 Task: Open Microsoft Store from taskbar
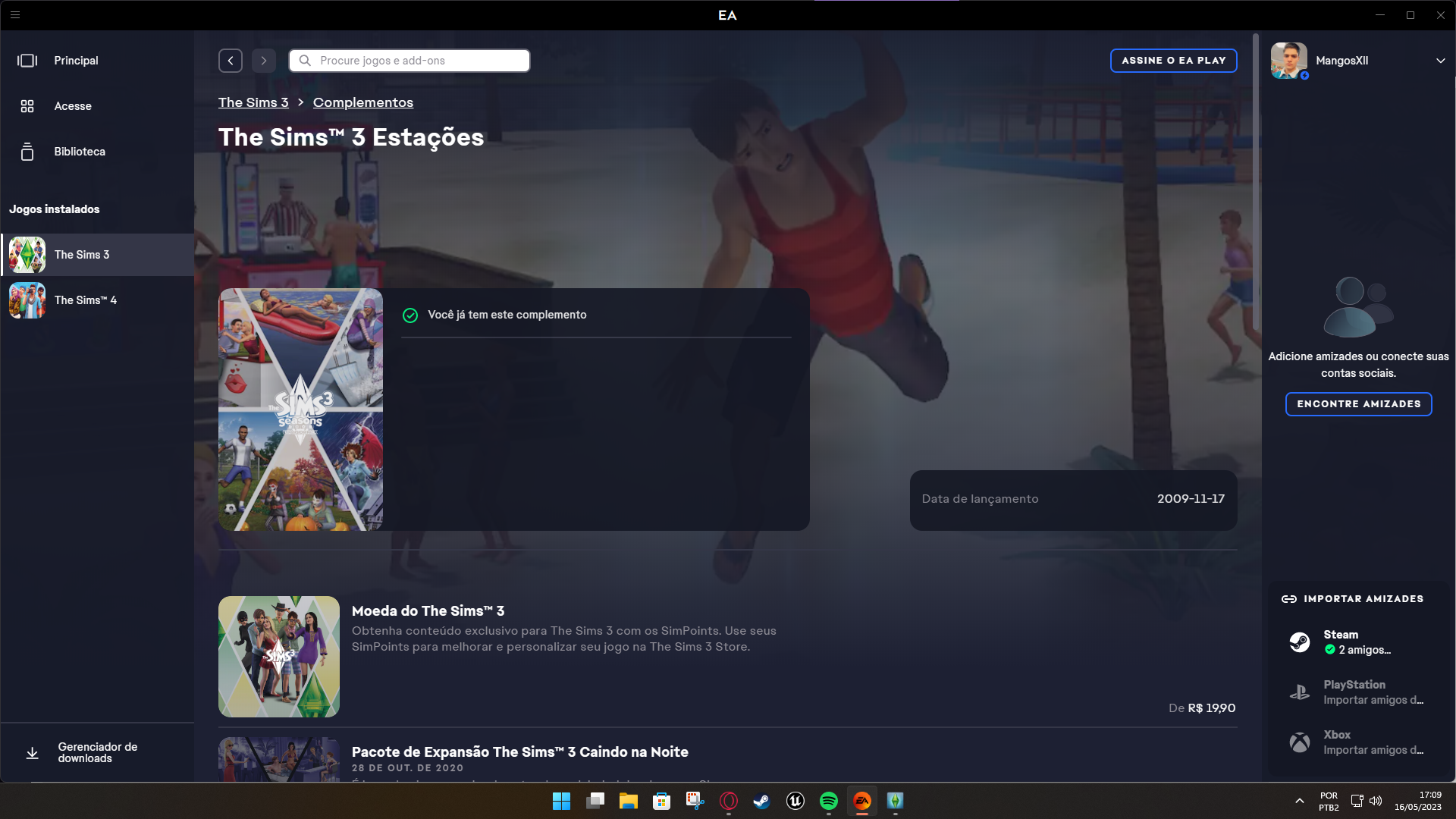pyautogui.click(x=661, y=801)
